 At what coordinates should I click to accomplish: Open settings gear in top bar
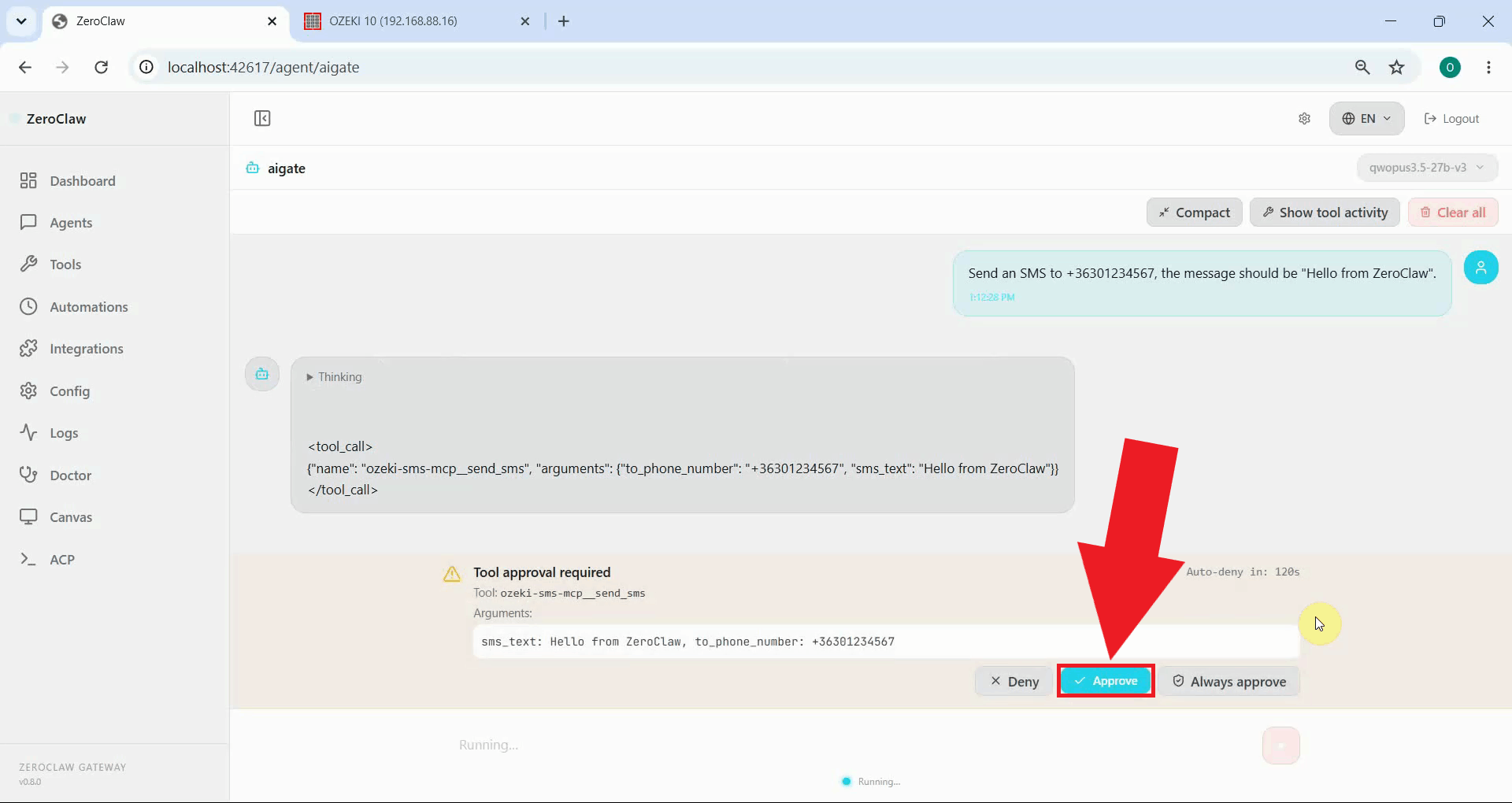(1304, 119)
